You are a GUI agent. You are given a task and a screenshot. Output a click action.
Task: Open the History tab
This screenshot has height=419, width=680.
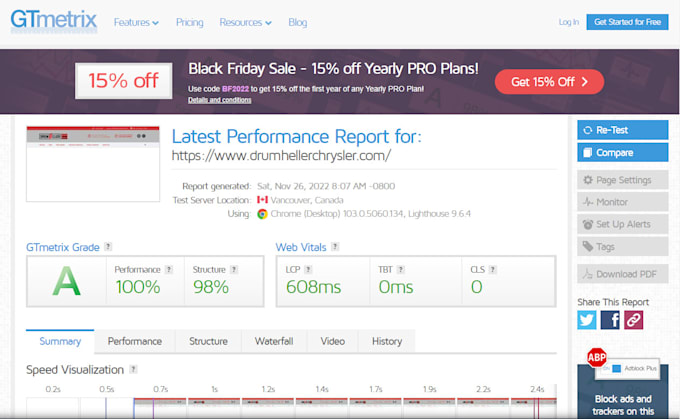[x=387, y=341]
